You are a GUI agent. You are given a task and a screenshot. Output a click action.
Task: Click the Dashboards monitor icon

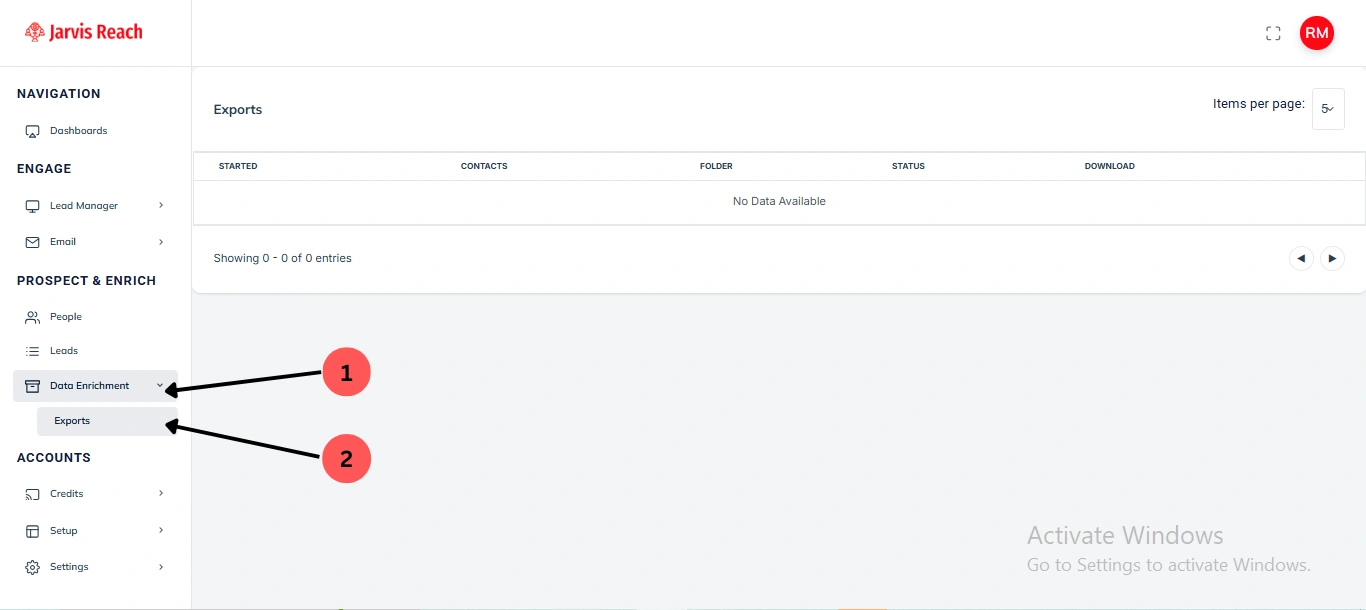click(x=32, y=131)
